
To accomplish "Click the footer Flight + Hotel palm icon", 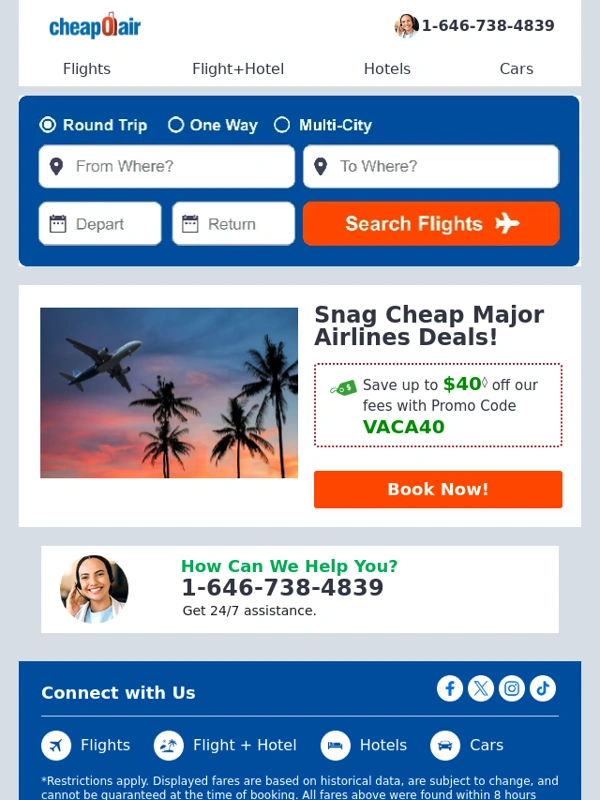I will [x=169, y=745].
